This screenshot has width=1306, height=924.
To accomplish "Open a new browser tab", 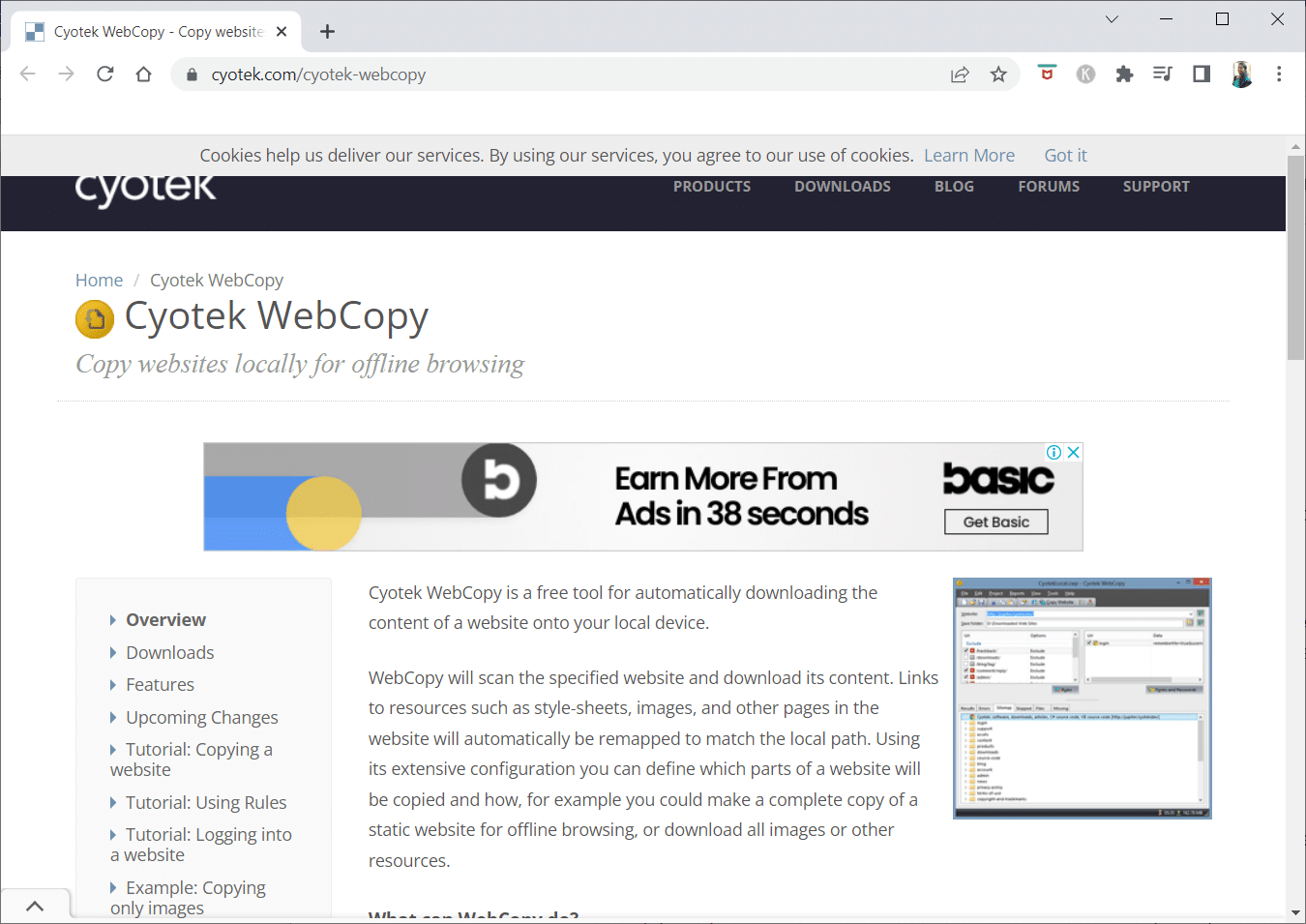I will click(328, 32).
